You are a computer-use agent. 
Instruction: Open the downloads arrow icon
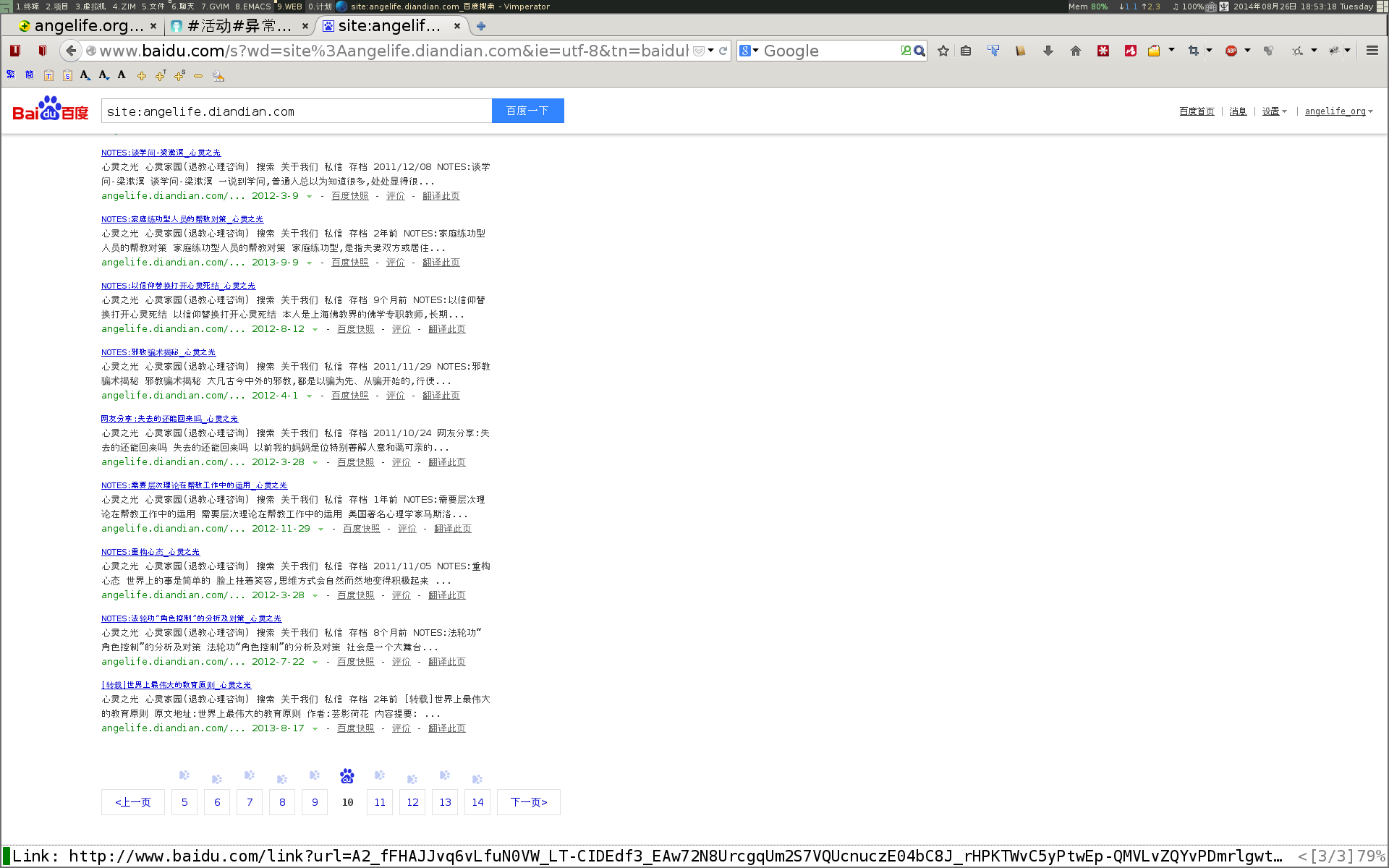pos(1048,51)
